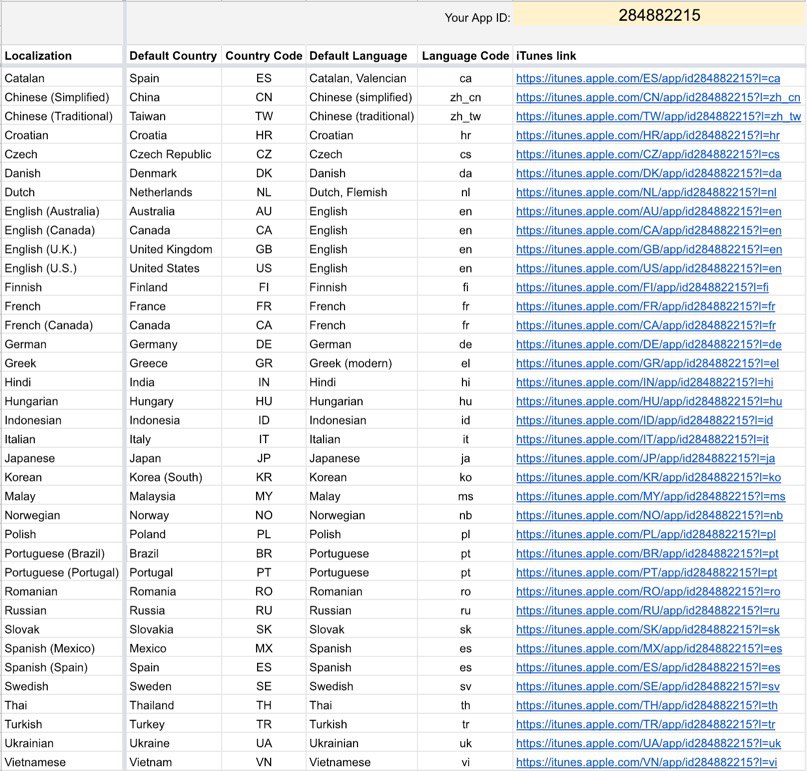
Task: Click the App ID field showing 284882215
Action: pos(659,15)
